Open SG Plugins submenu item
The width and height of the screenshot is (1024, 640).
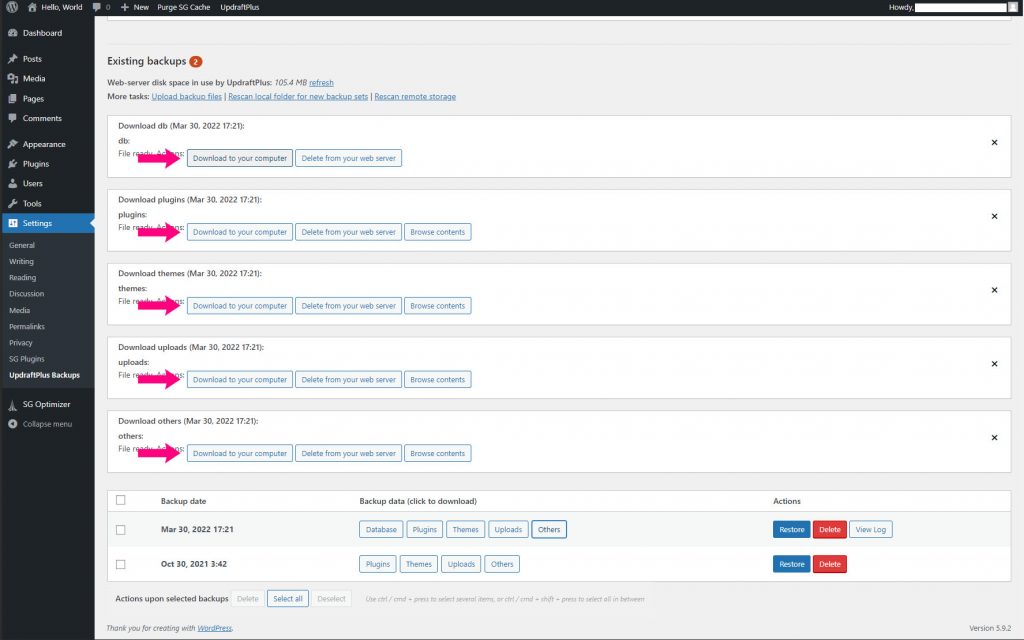point(27,359)
